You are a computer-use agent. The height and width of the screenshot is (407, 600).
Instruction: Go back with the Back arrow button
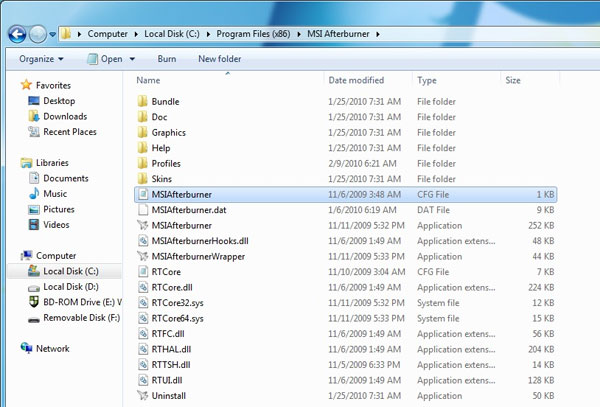[x=17, y=34]
